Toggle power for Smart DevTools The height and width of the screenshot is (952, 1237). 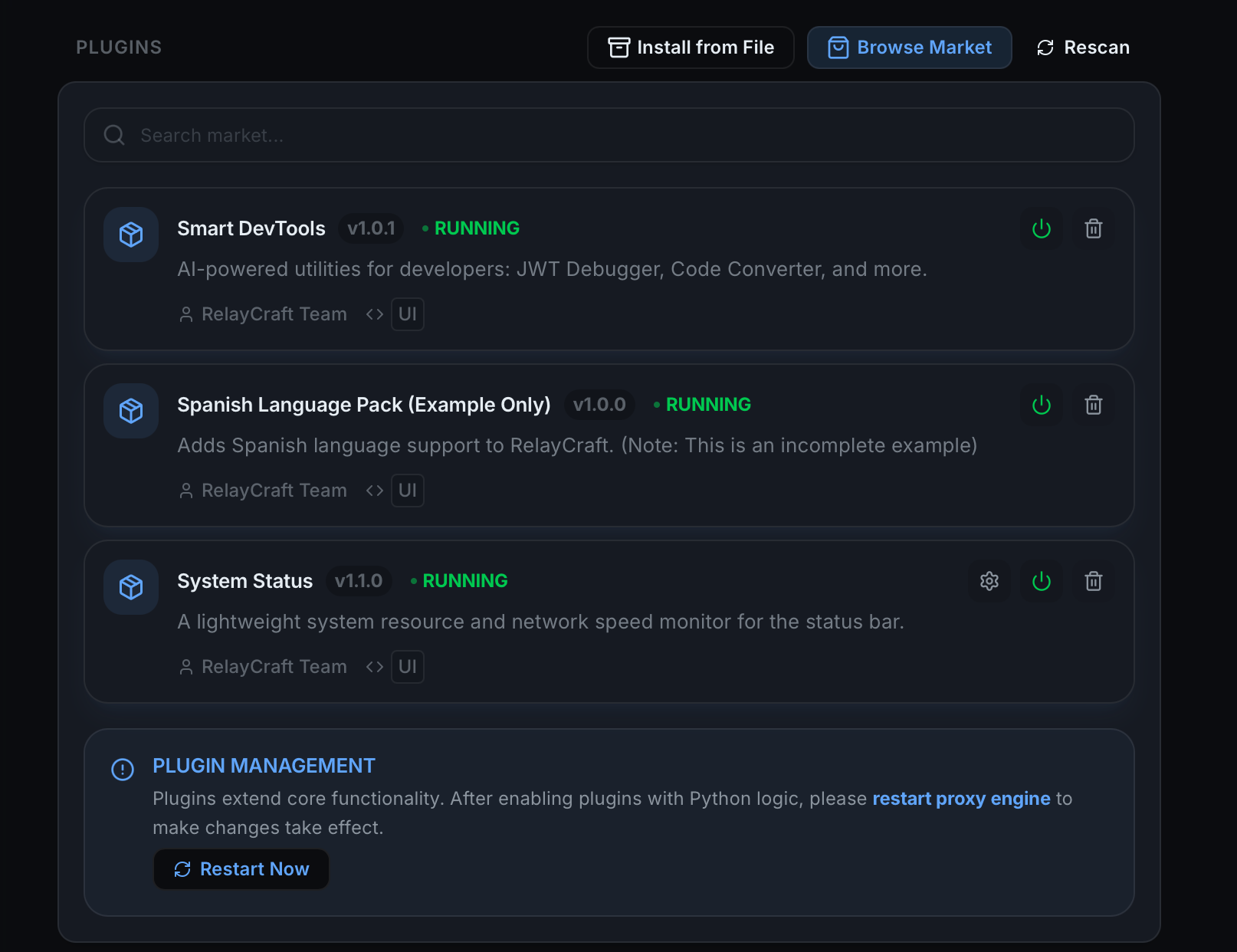pos(1041,228)
